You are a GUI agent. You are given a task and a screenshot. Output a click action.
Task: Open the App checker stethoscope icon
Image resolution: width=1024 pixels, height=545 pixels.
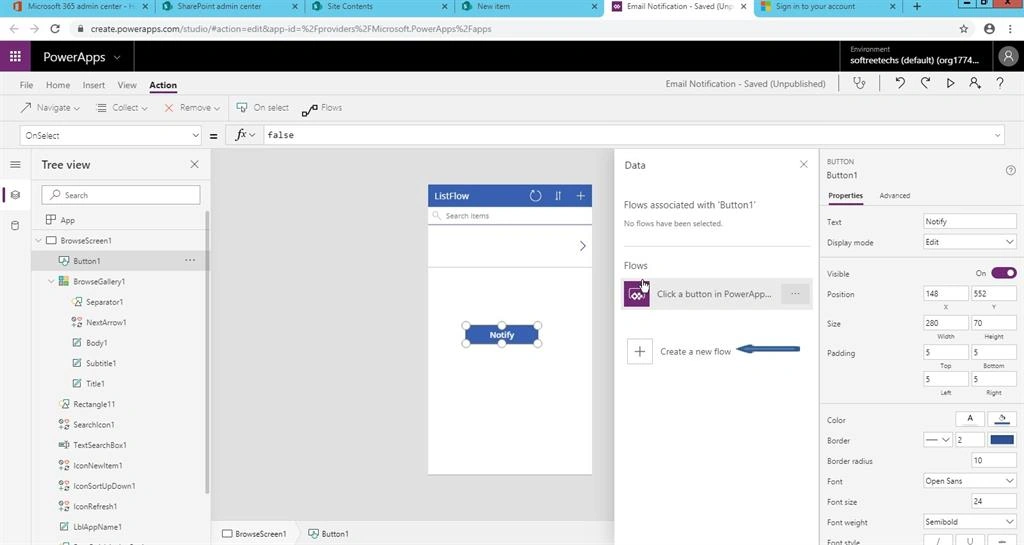coord(859,83)
